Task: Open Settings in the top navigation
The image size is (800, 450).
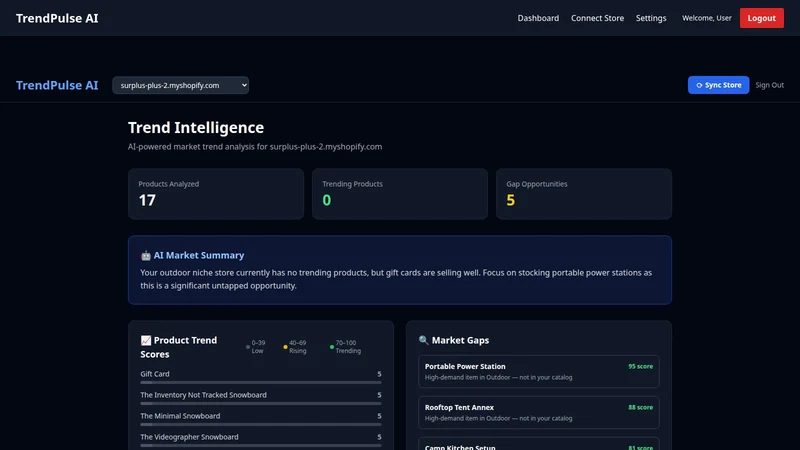Action: (x=651, y=18)
